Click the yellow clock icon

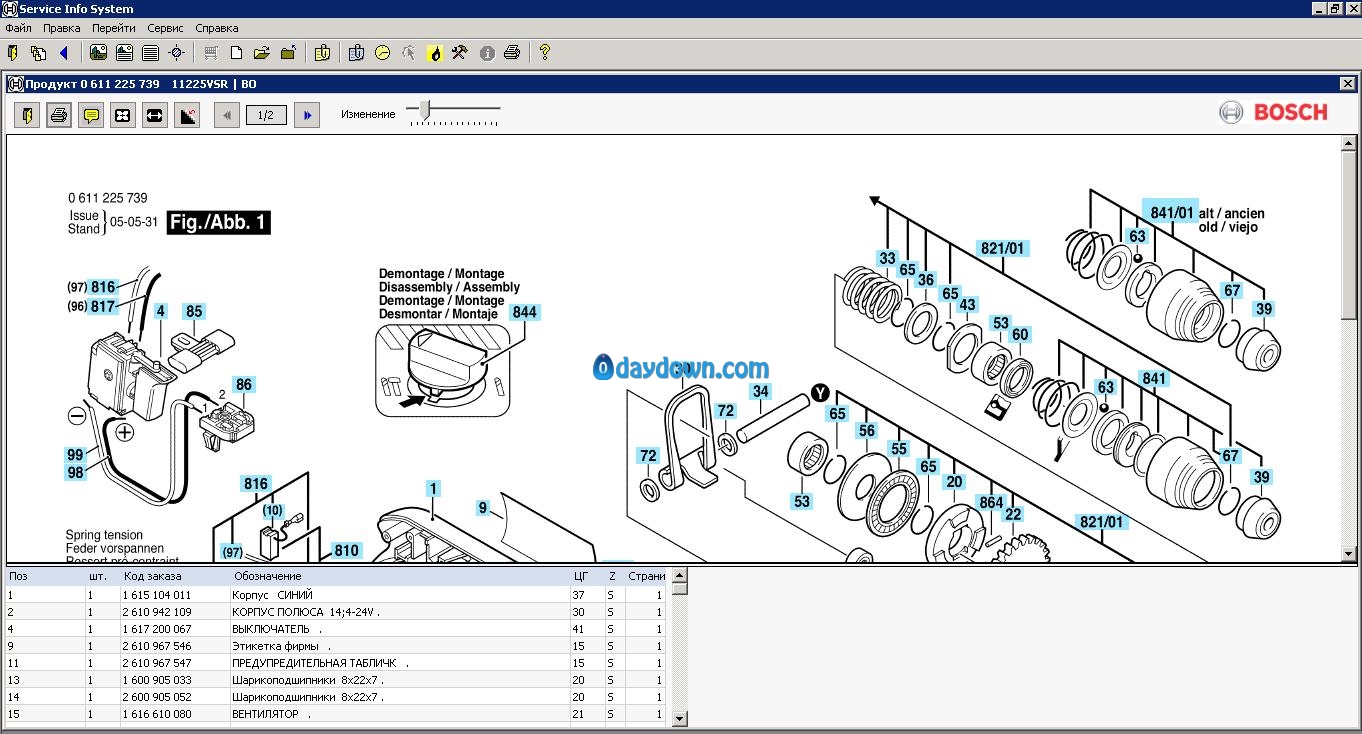[x=382, y=53]
